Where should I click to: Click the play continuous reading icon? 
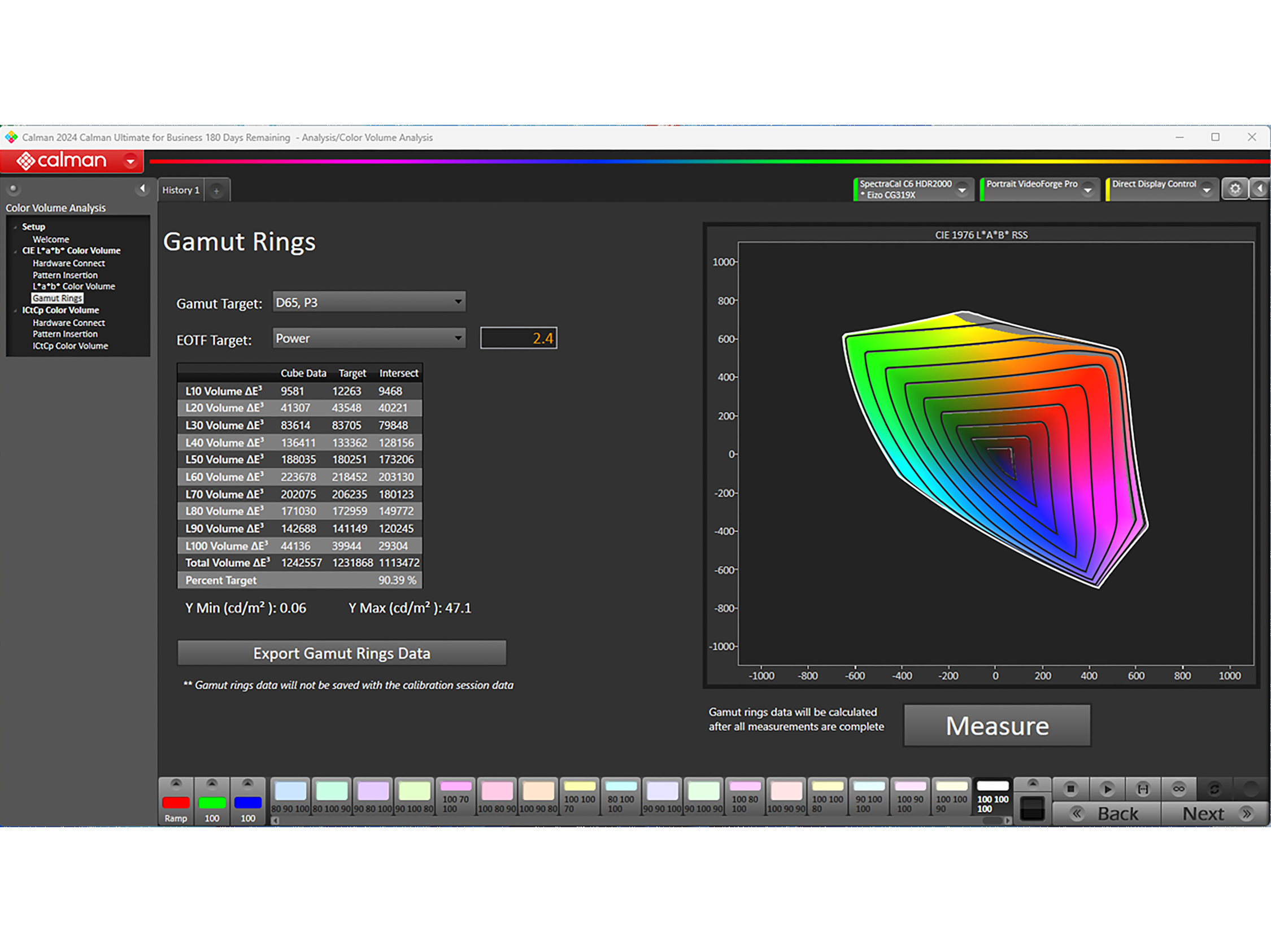tap(1107, 789)
